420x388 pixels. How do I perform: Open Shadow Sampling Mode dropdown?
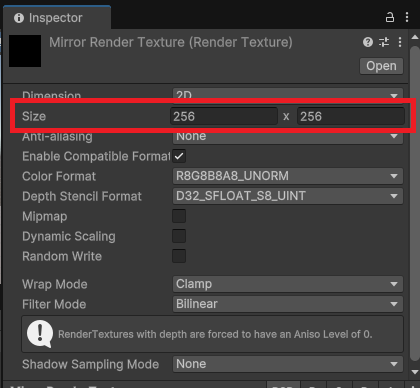click(x=288, y=364)
